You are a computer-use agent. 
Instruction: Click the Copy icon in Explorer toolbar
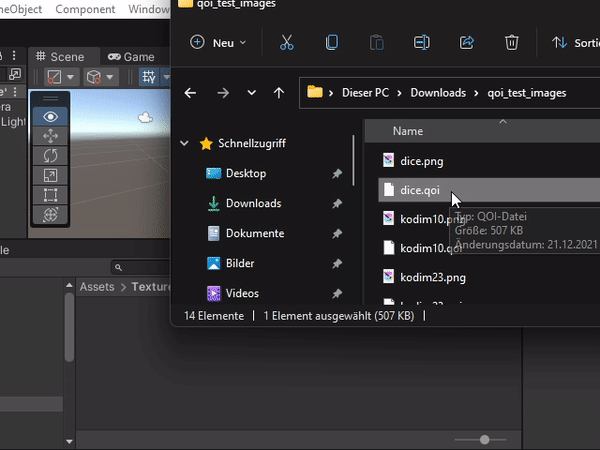coord(332,42)
